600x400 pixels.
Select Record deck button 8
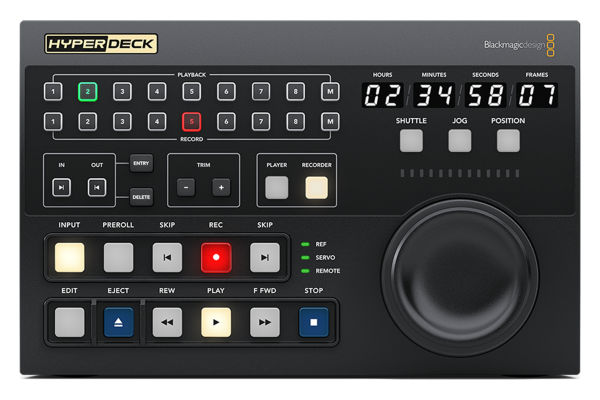[295, 122]
